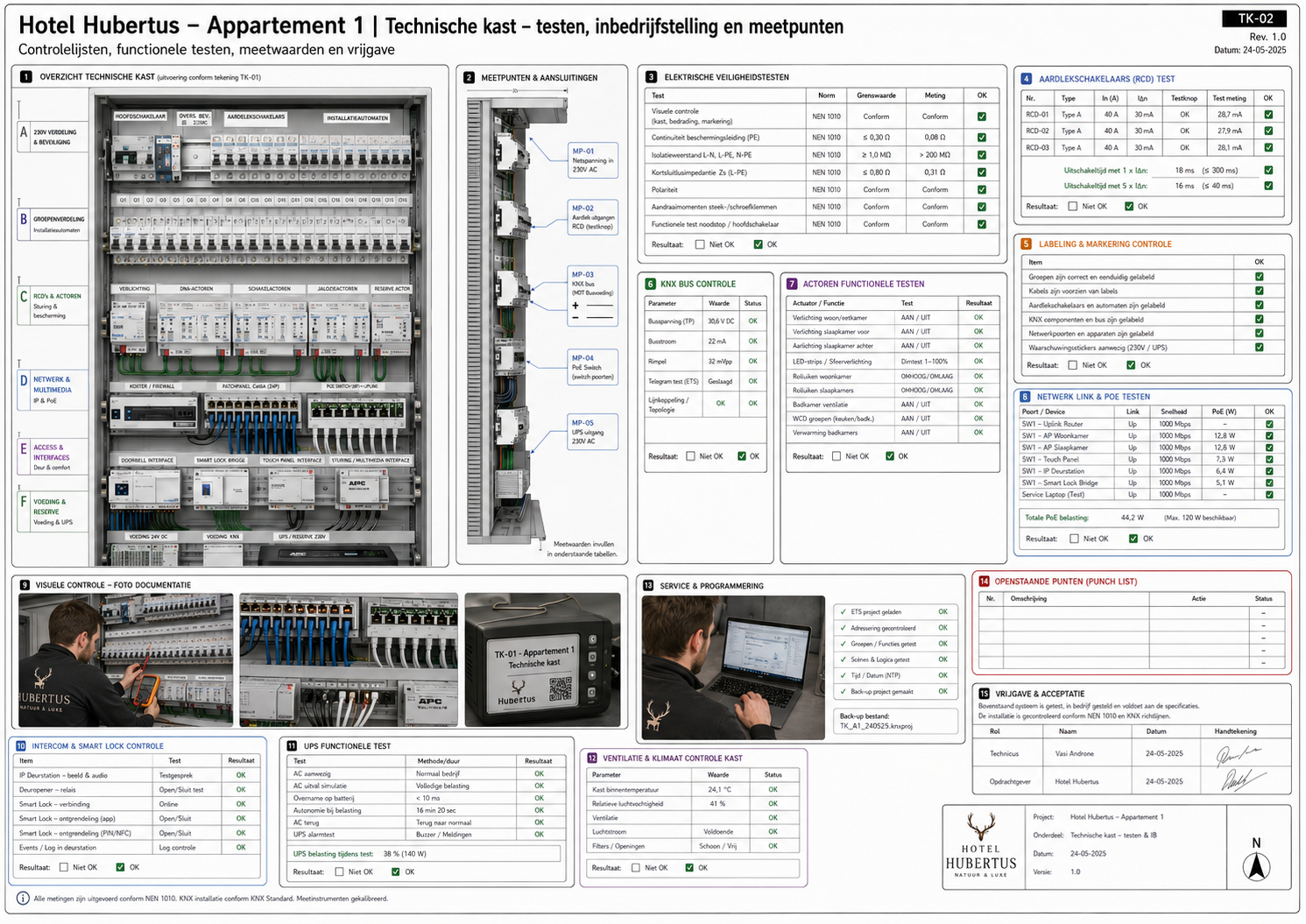This screenshot has width=1306, height=924.
Task: Select the MP-03 KNX bus callout
Action: (x=595, y=296)
